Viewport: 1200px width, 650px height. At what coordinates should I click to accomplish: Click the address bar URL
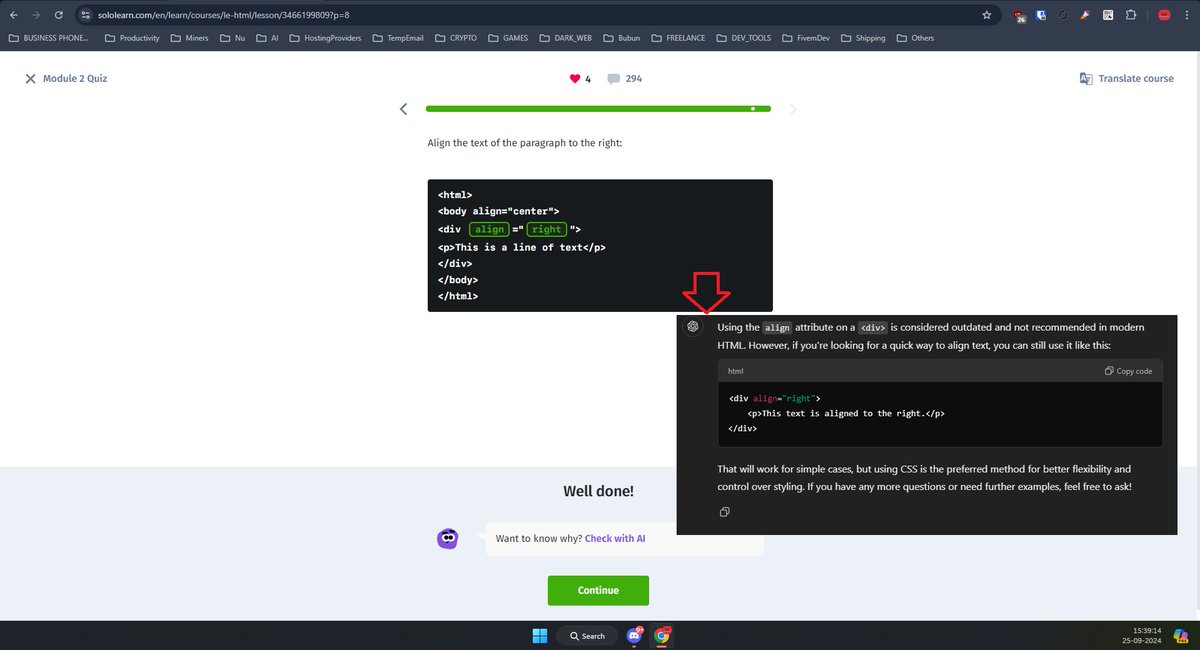pyautogui.click(x=223, y=15)
